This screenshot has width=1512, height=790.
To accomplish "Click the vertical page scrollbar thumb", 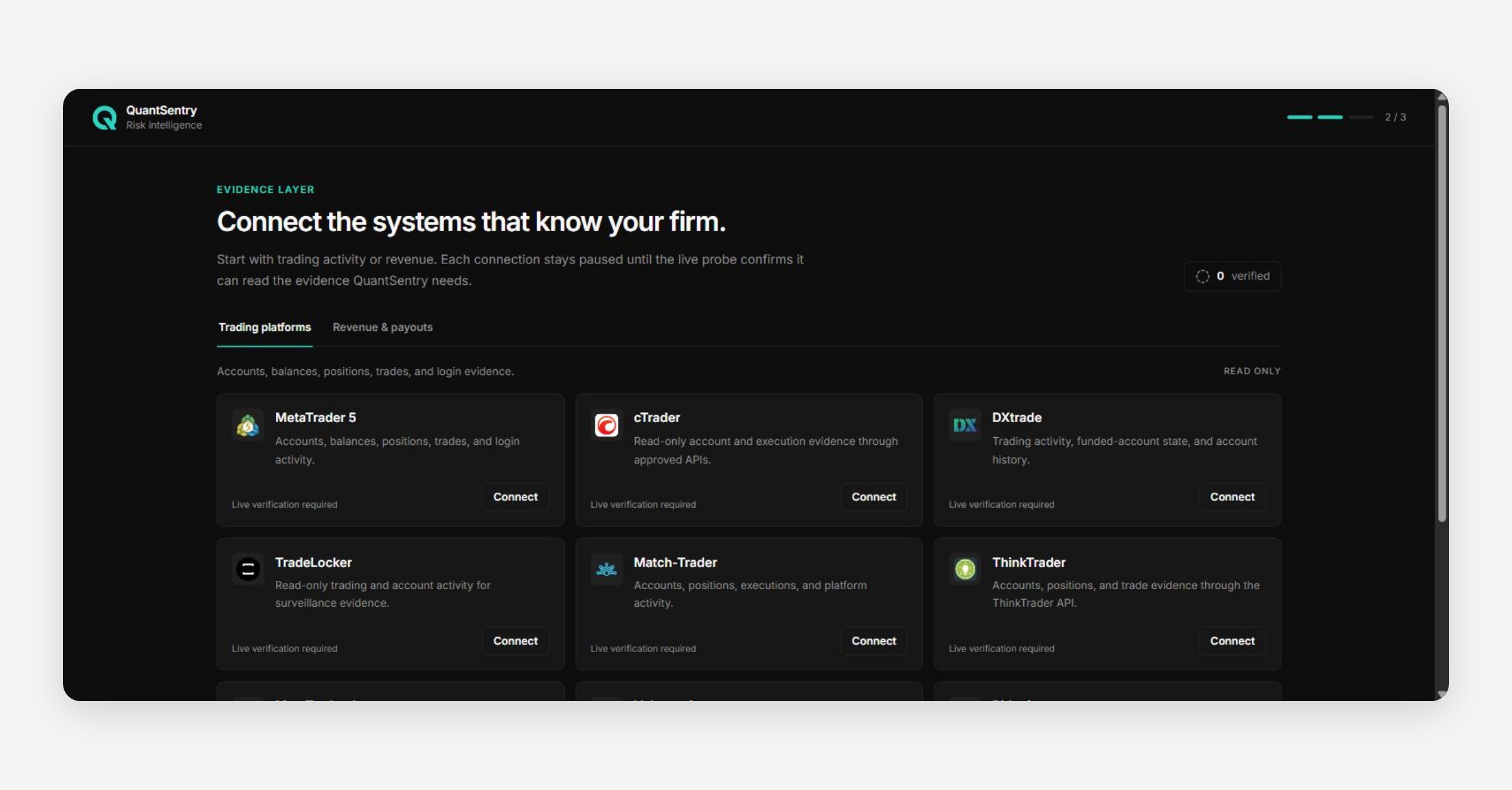I will (x=1441, y=312).
